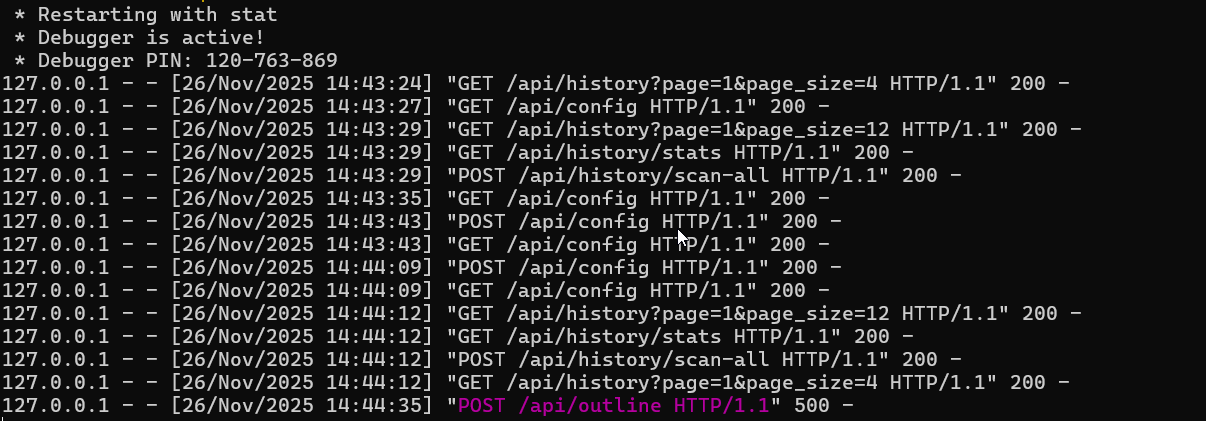
Task: Click the 14:43:35 GET /api/config line
Action: (x=416, y=198)
